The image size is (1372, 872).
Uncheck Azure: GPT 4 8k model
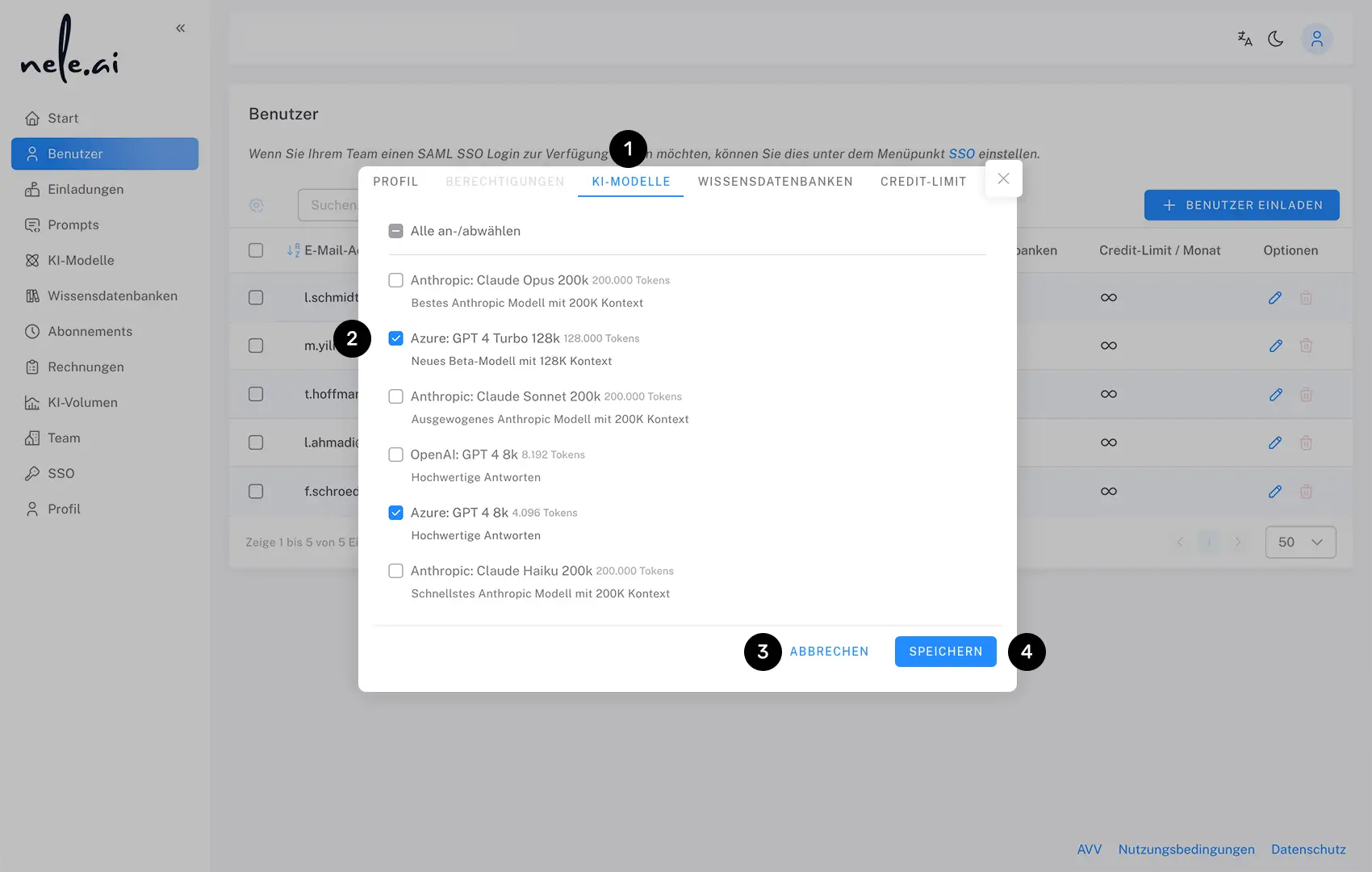(395, 513)
